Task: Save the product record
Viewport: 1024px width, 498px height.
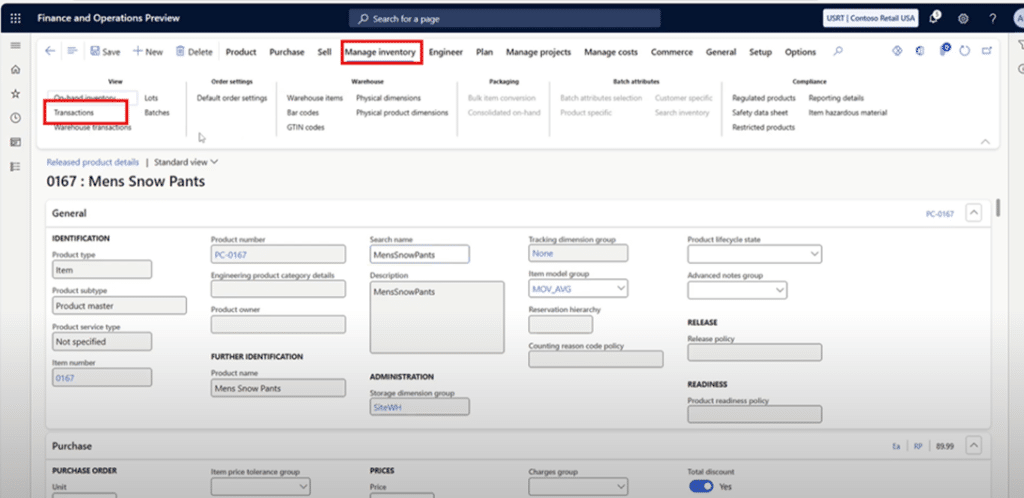Action: [x=105, y=52]
